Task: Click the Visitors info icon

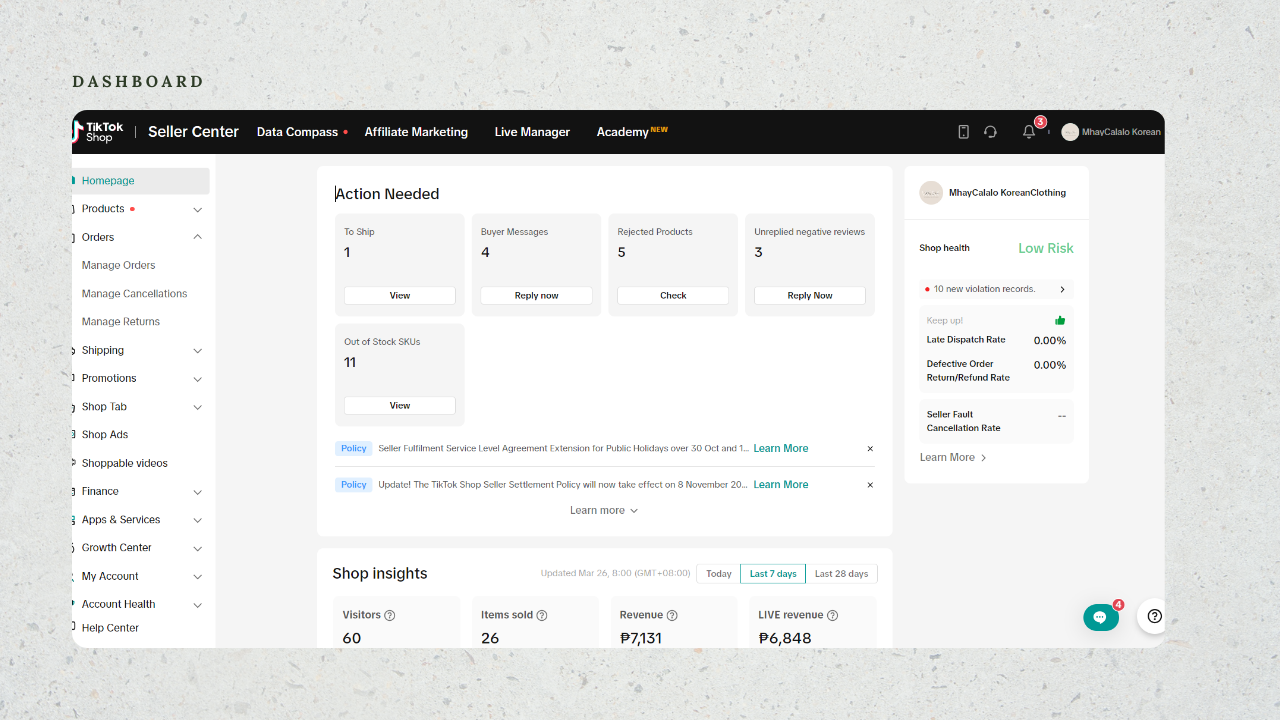Action: pos(390,616)
